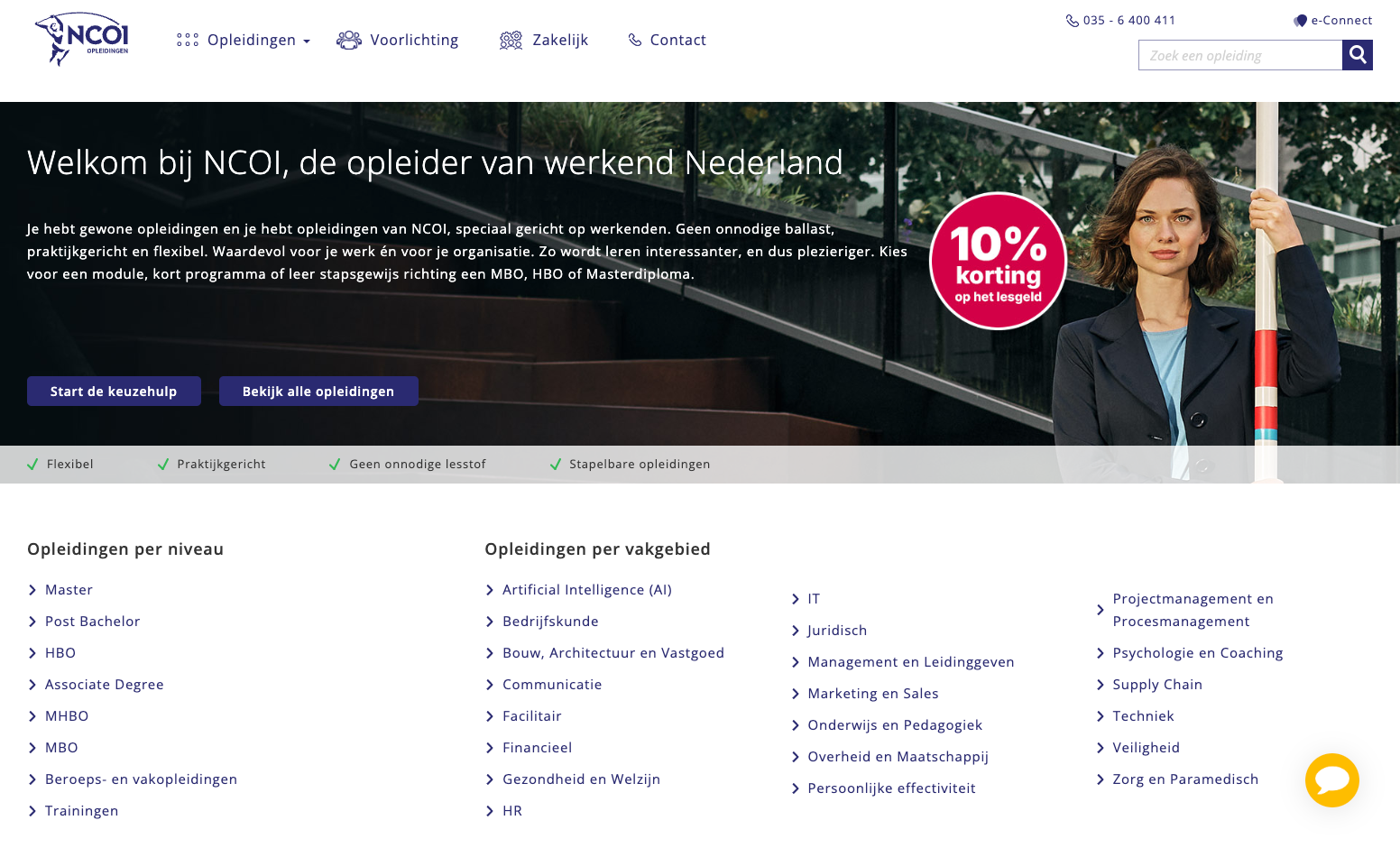Click the Bekijk alle opleidingen button
The width and height of the screenshot is (1400, 848).
(x=318, y=392)
